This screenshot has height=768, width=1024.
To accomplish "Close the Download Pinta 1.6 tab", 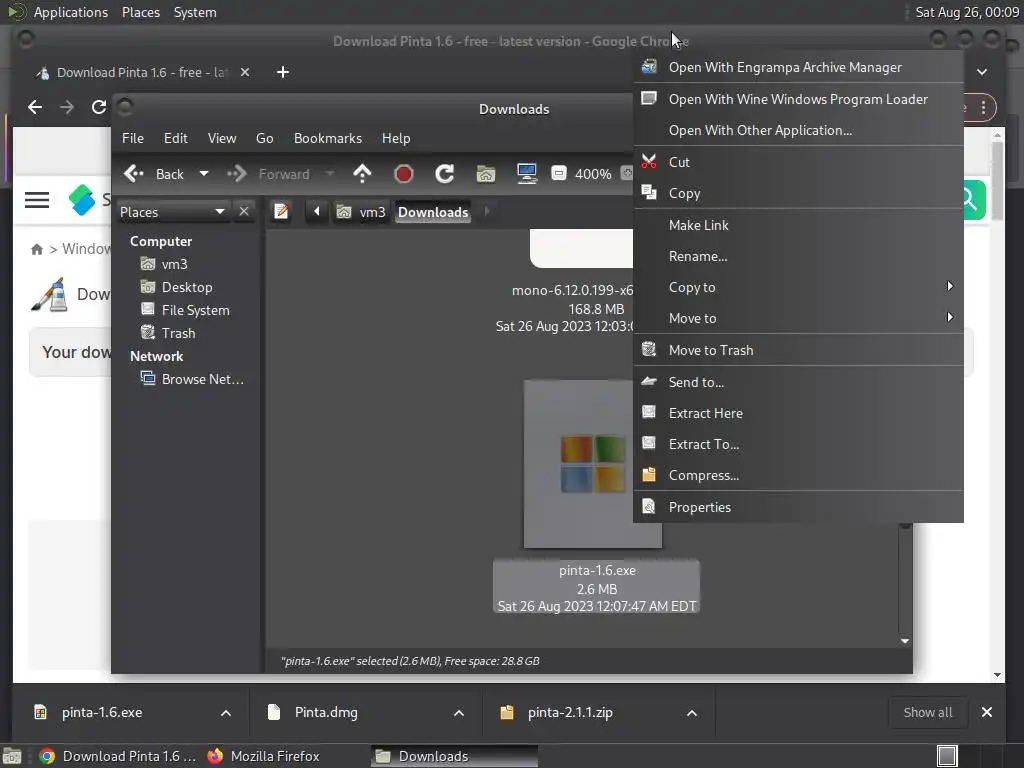I will [245, 72].
